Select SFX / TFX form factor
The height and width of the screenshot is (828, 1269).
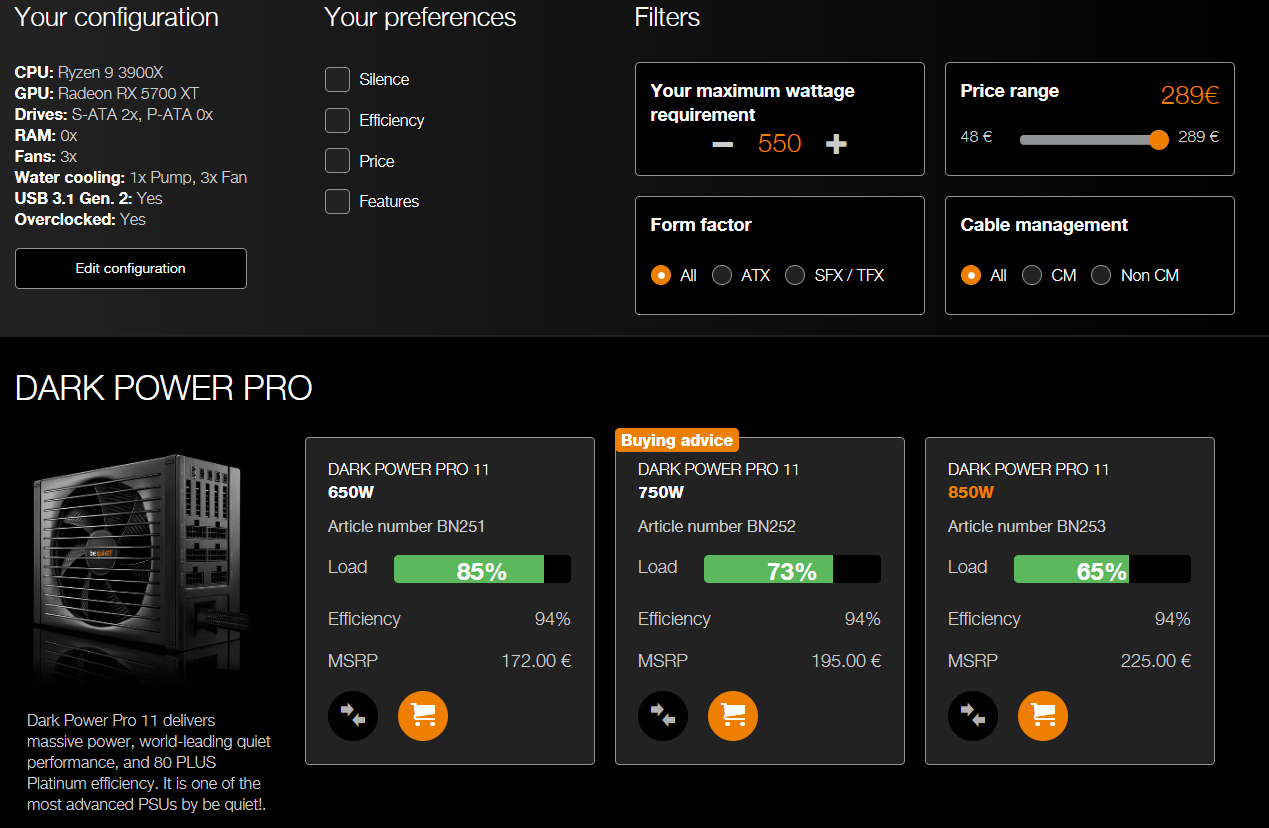[x=795, y=275]
